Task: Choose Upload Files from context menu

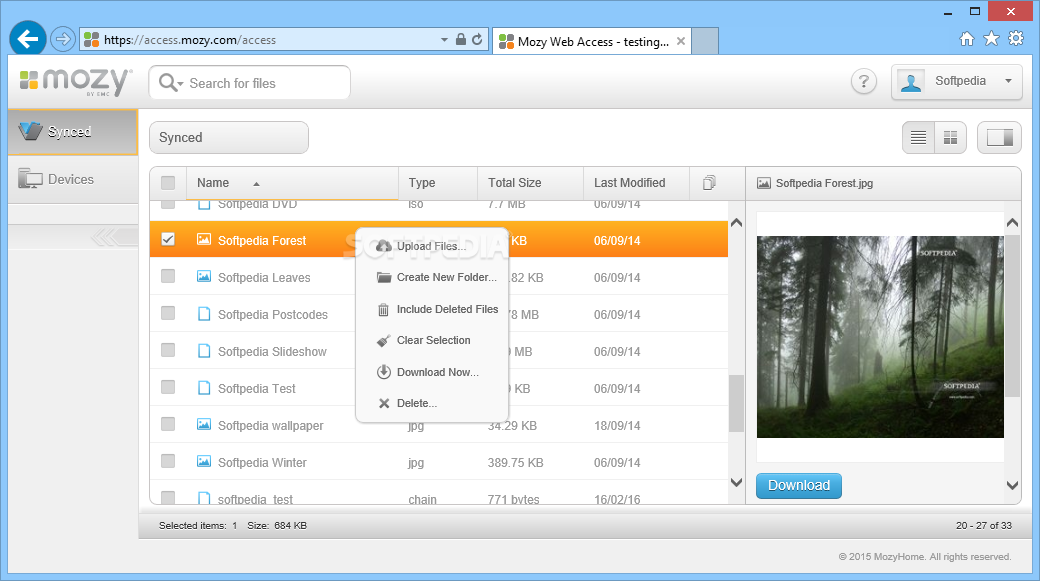Action: tap(432, 246)
